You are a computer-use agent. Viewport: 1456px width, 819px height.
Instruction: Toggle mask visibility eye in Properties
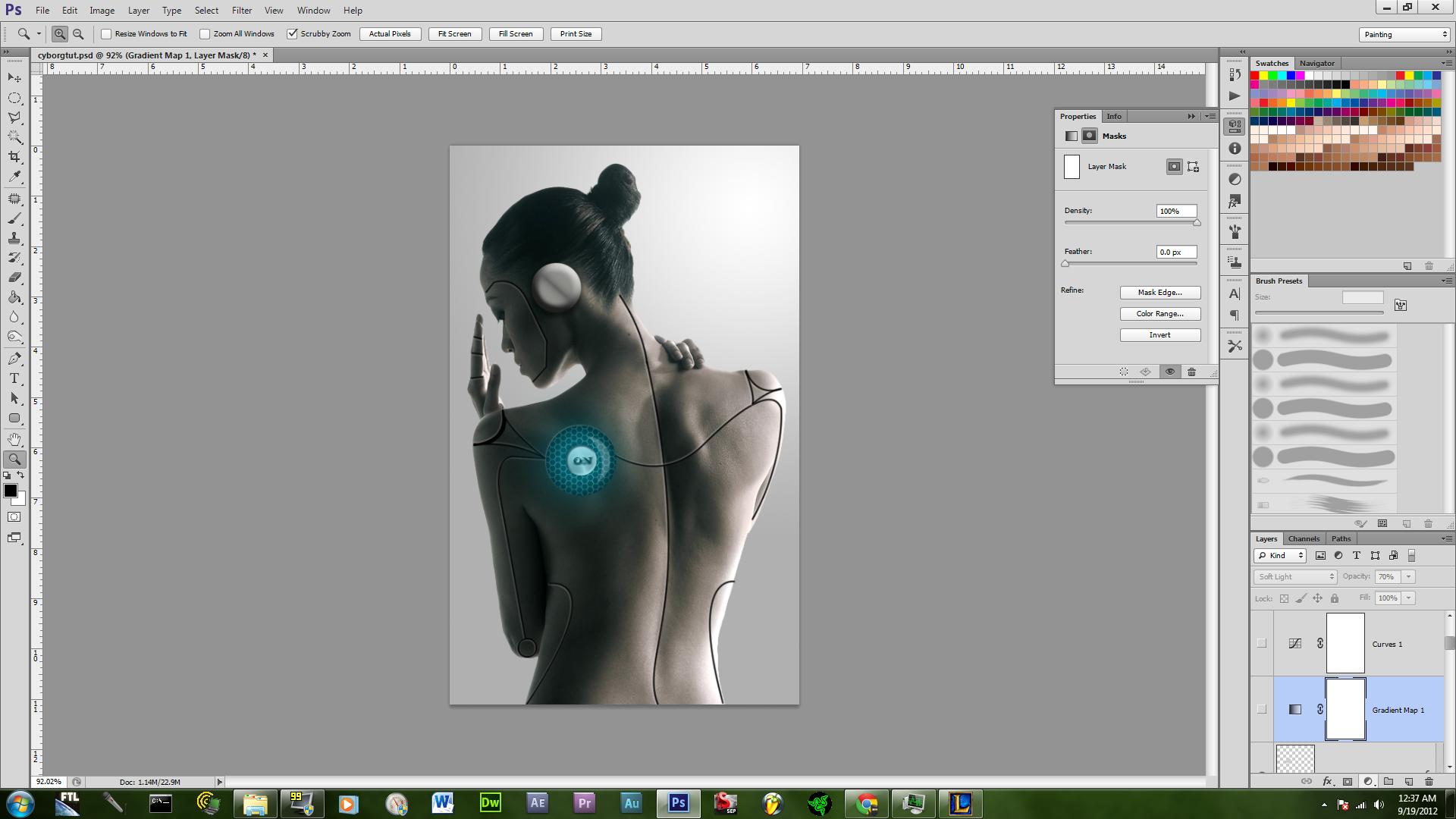point(1170,372)
